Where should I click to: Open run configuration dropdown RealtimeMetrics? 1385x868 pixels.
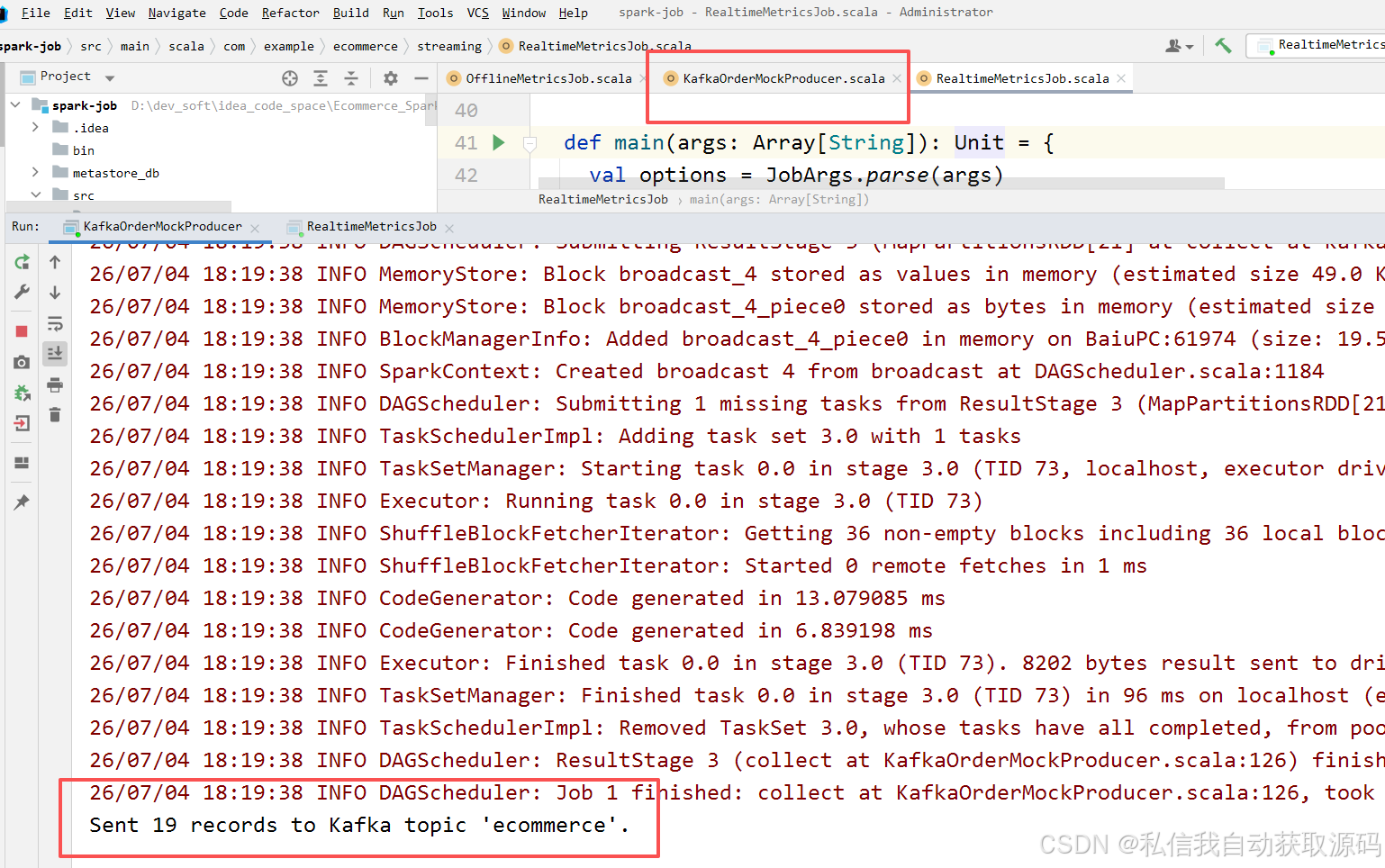(x=1317, y=45)
